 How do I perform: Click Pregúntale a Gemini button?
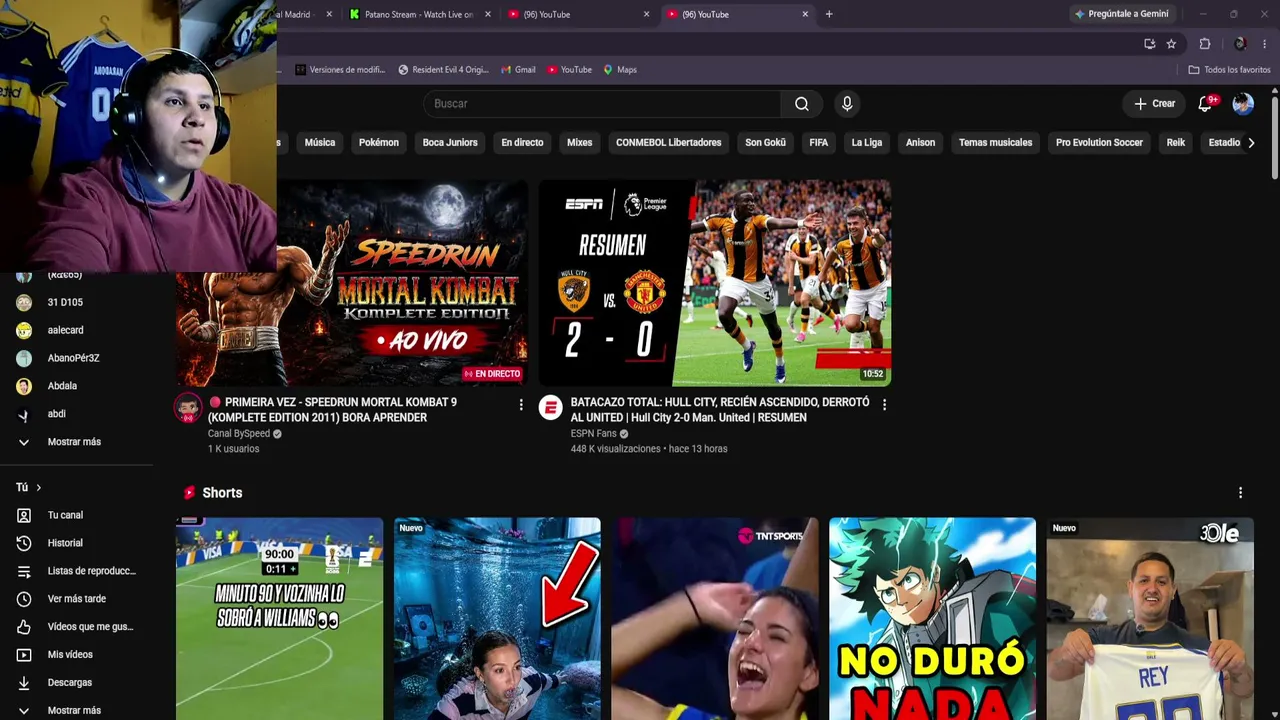click(x=1121, y=14)
